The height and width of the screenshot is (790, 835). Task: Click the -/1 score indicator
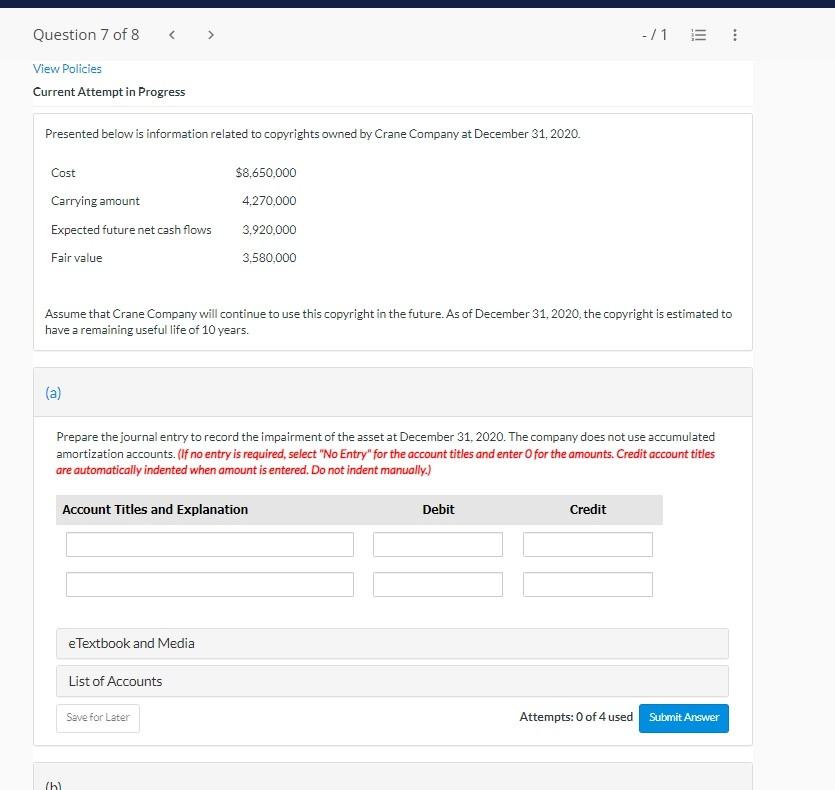pos(654,34)
